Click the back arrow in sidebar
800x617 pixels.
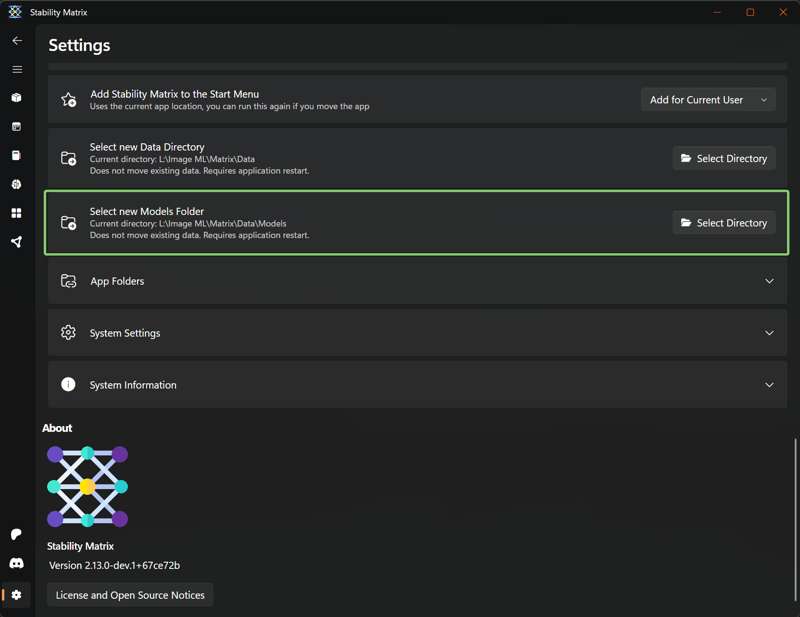(x=17, y=41)
